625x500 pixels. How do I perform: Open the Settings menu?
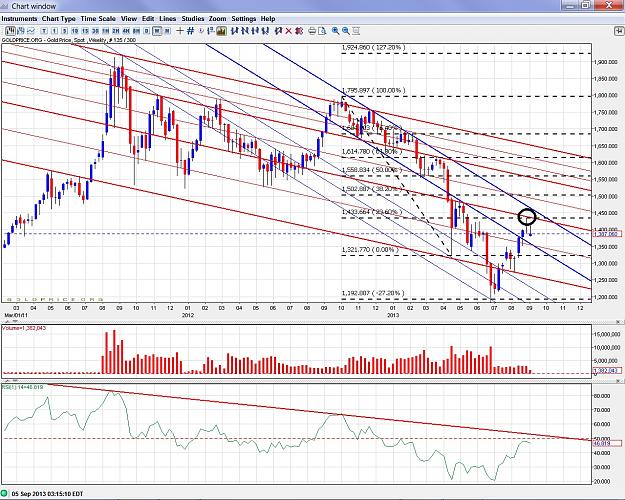[244, 19]
